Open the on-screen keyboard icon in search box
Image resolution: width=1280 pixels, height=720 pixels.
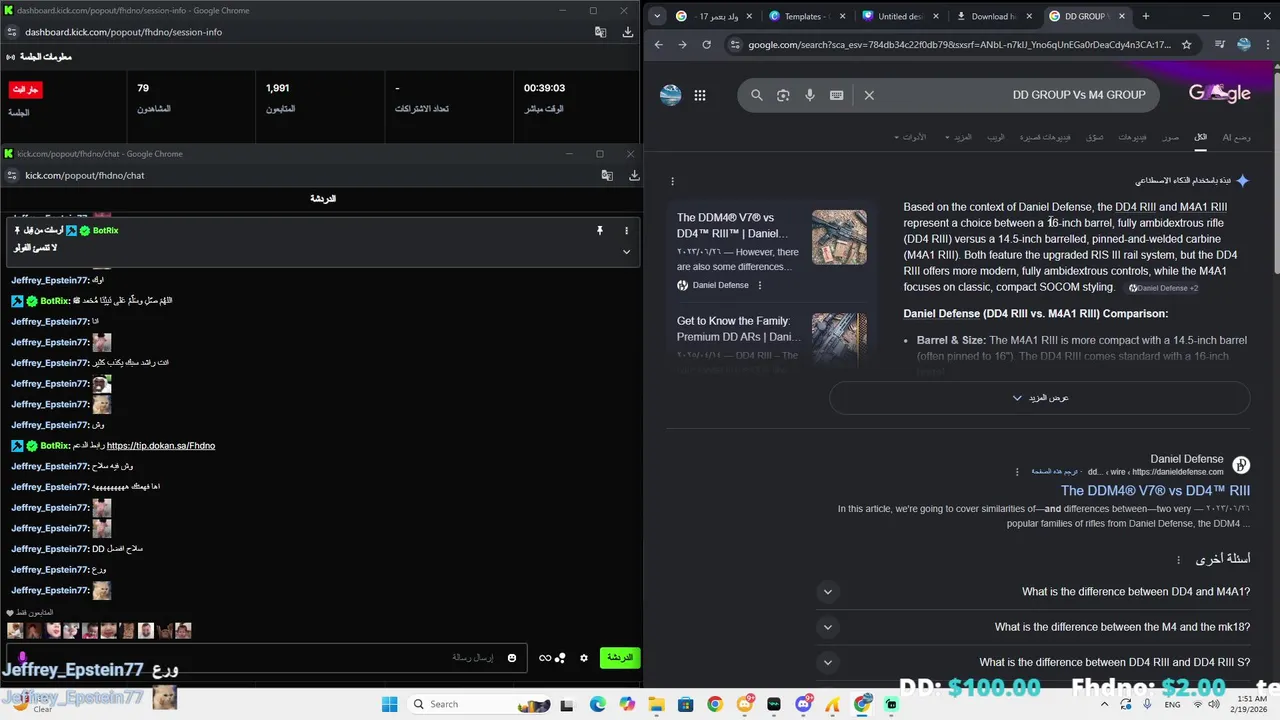click(x=836, y=95)
